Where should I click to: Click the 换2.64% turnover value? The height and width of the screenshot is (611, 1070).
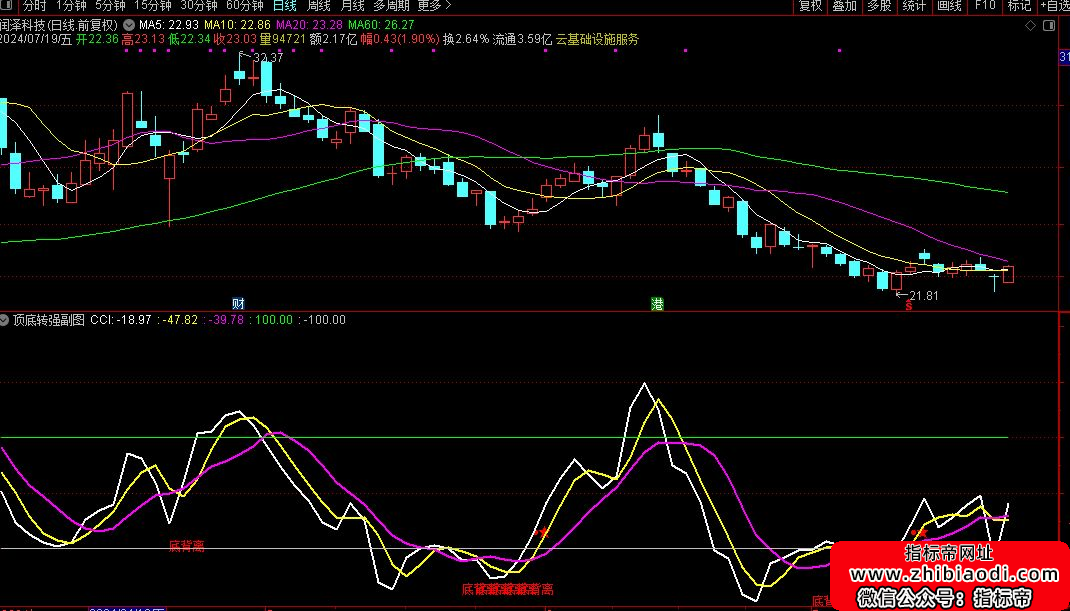pos(466,39)
